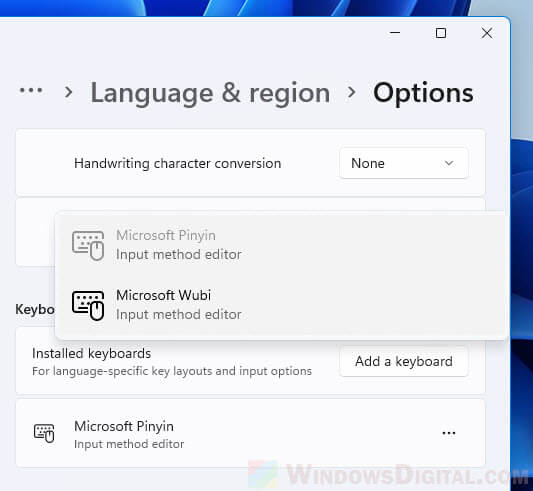Click the installed Microsoft Pinyin keyboard icon
The width and height of the screenshot is (533, 491).
(x=44, y=433)
